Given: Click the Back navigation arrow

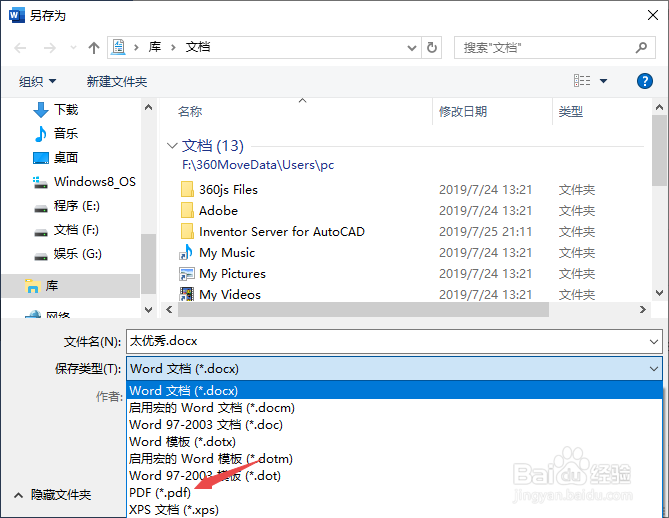Looking at the screenshot, I should pos(20,48).
